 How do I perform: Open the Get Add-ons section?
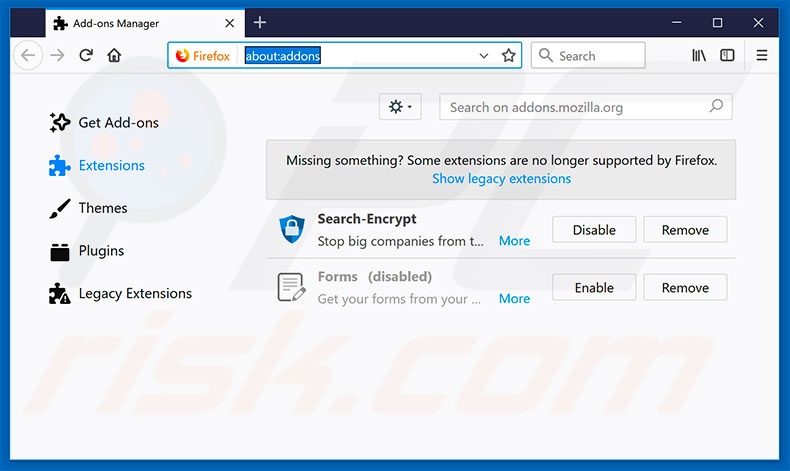pos(118,123)
